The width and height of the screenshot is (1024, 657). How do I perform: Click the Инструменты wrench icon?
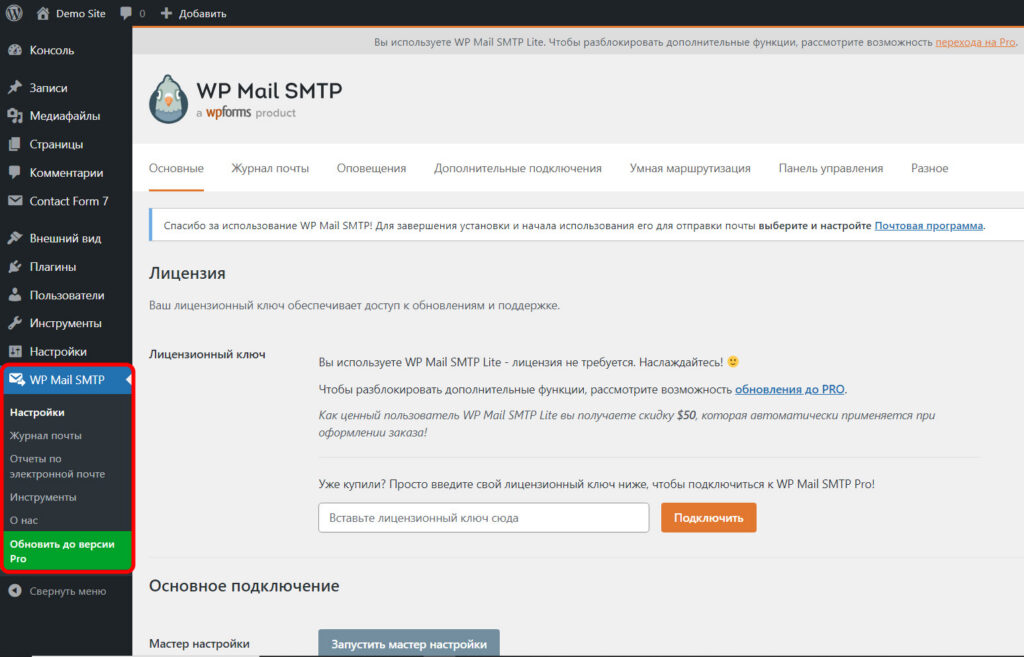[15, 323]
